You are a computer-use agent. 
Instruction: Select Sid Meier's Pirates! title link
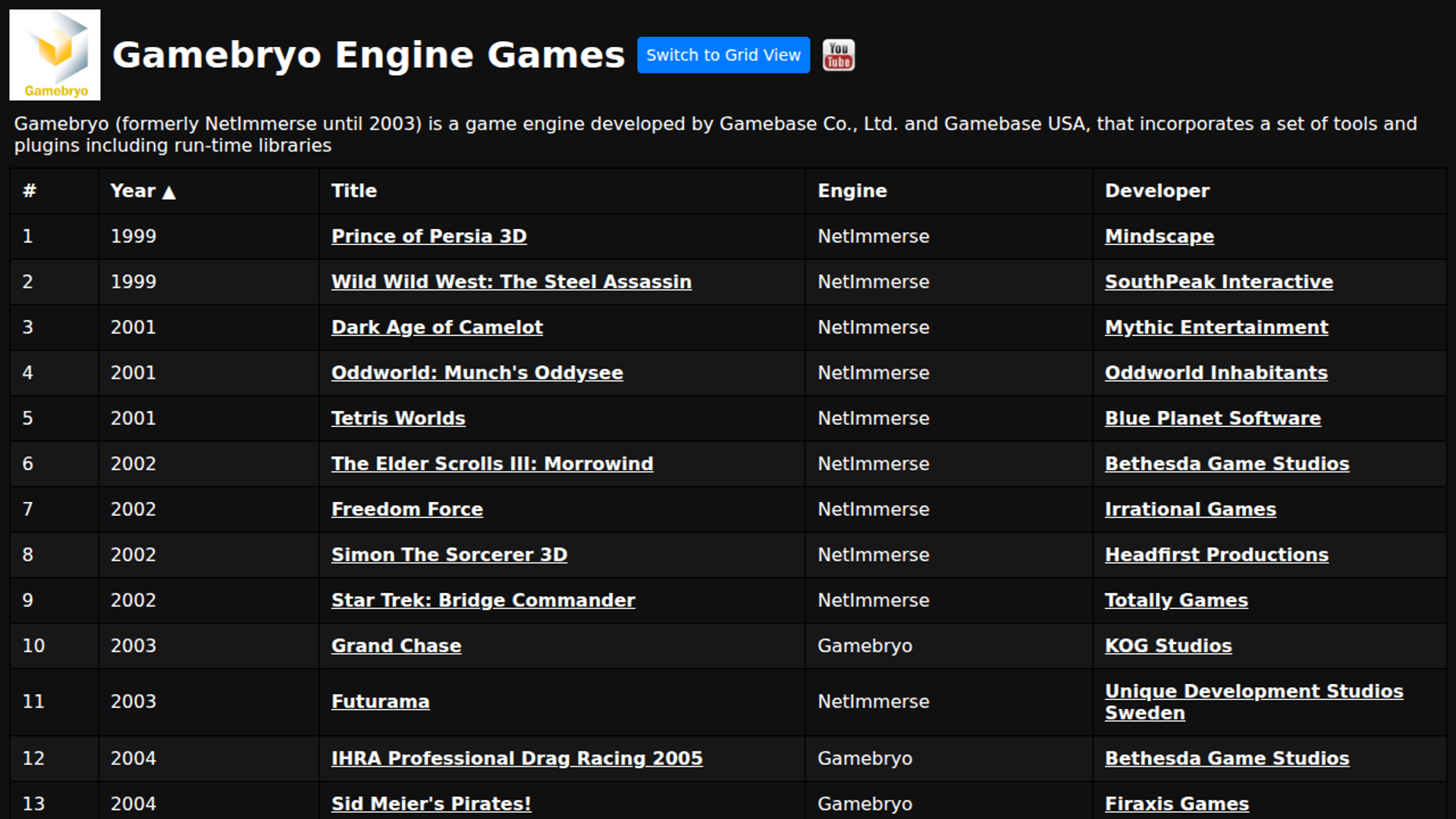point(431,804)
